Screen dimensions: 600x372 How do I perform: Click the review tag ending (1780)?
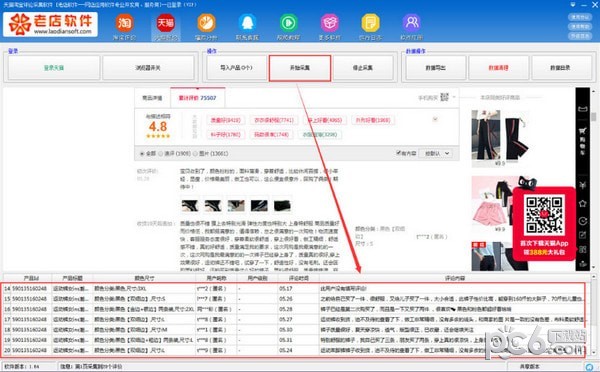[226, 134]
